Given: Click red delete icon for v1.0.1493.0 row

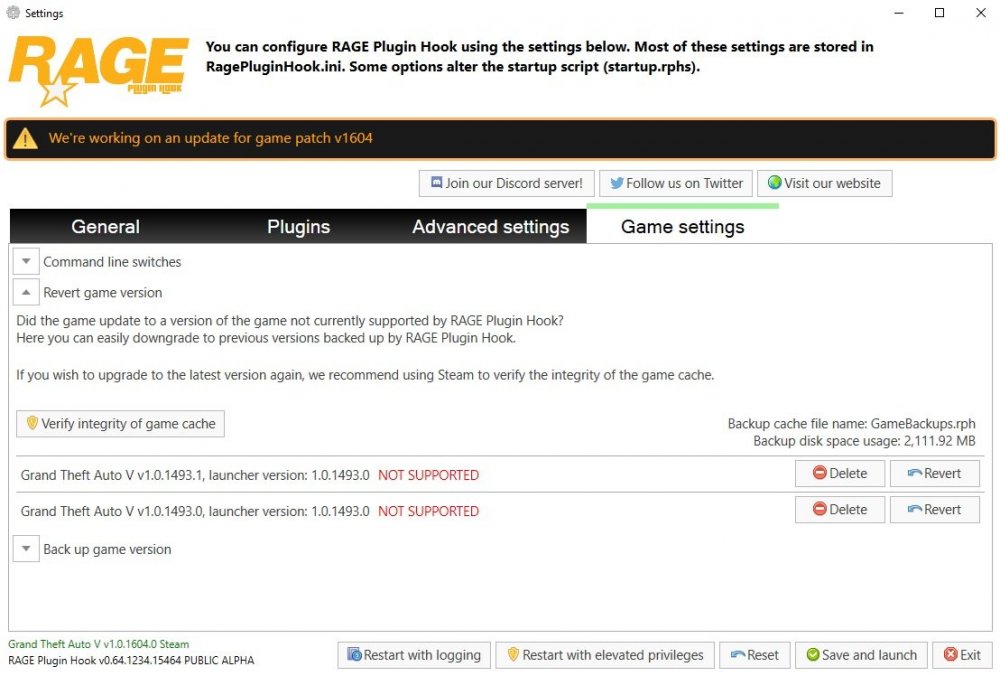Looking at the screenshot, I should coord(820,509).
